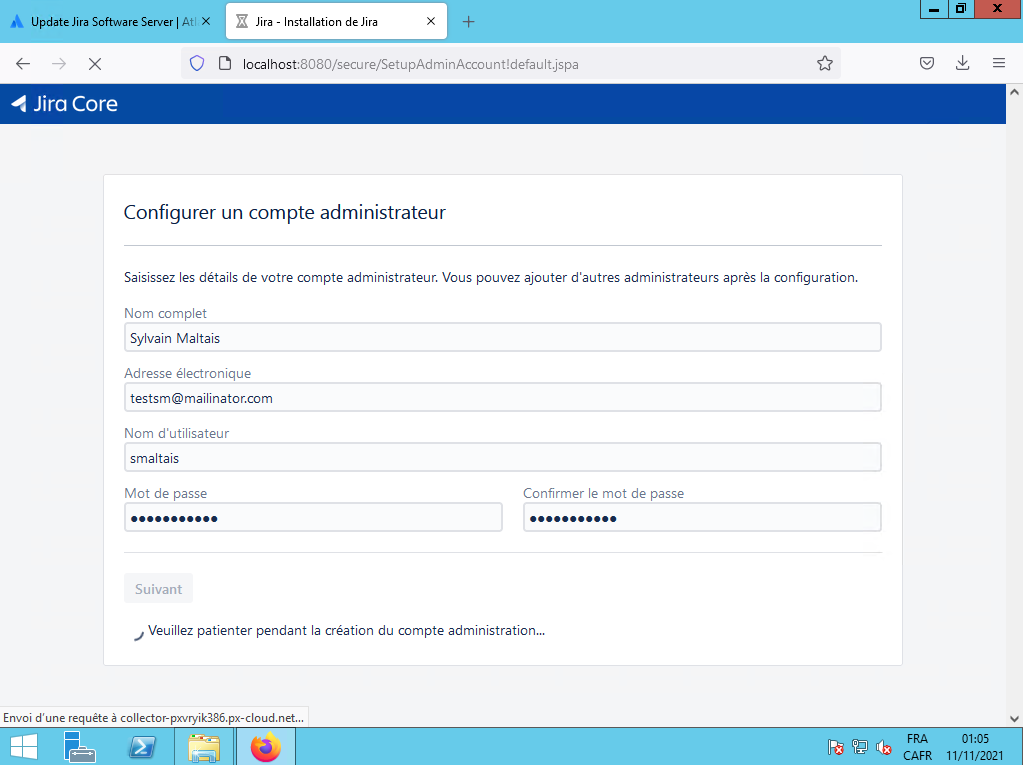Focus the Nom complet field
The width and height of the screenshot is (1023, 765).
point(502,338)
